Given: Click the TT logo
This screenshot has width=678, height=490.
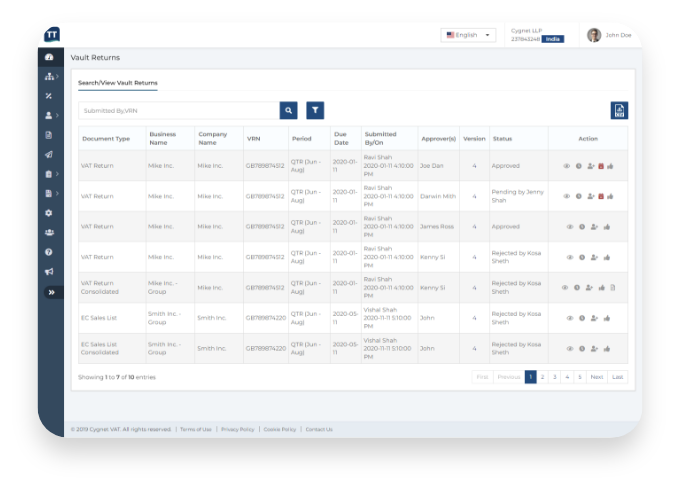Looking at the screenshot, I should click(x=52, y=35).
